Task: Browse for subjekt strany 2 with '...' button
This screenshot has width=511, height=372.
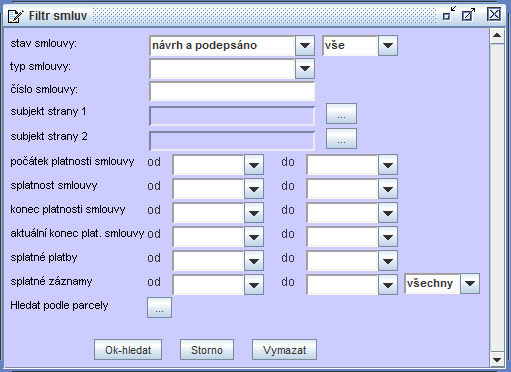Action: 341,139
